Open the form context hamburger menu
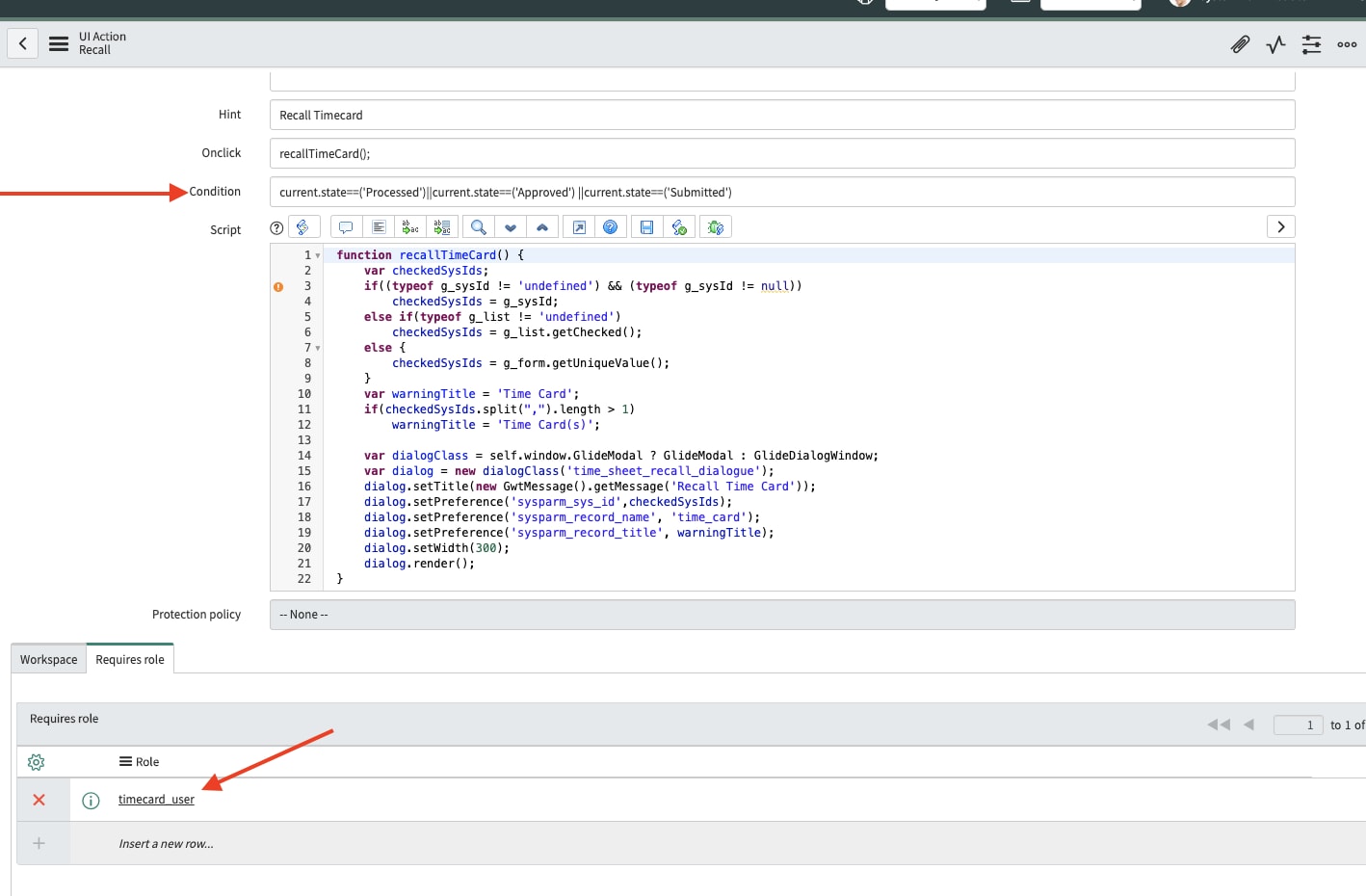This screenshot has height=896, width=1366. 59,43
